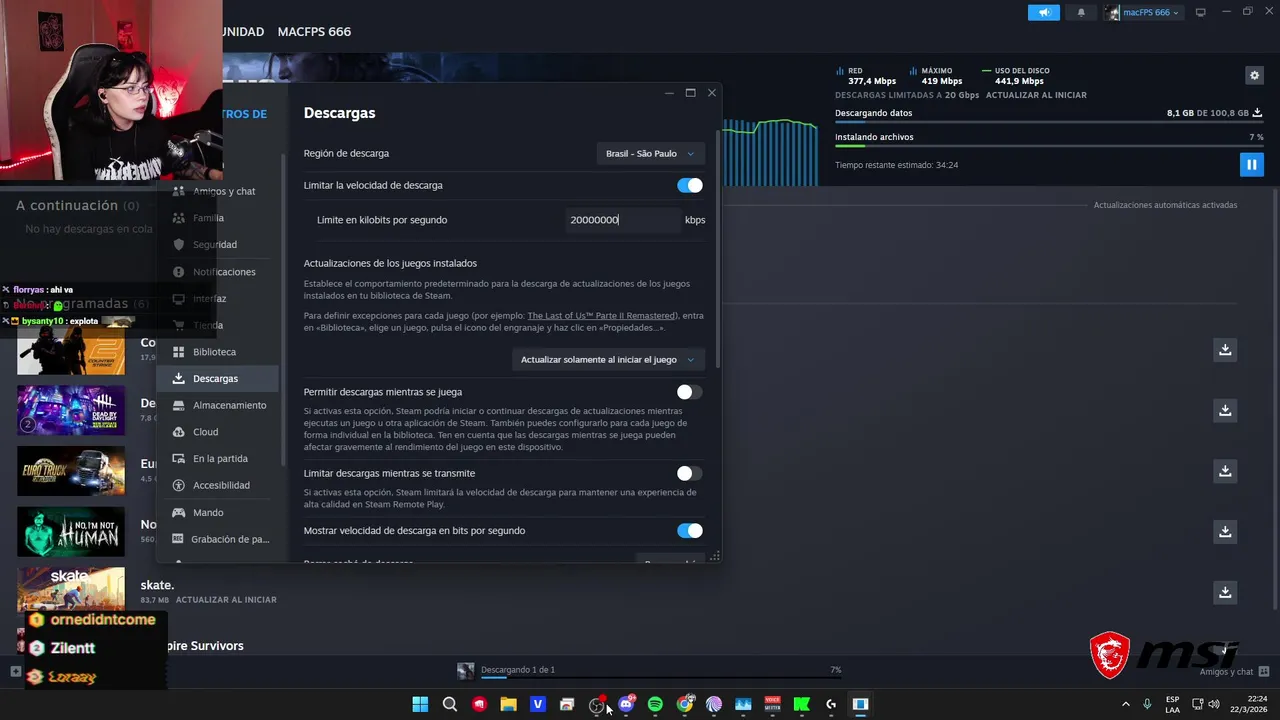Click the announcements megaphone icon
This screenshot has height=720, width=1280.
[1043, 12]
